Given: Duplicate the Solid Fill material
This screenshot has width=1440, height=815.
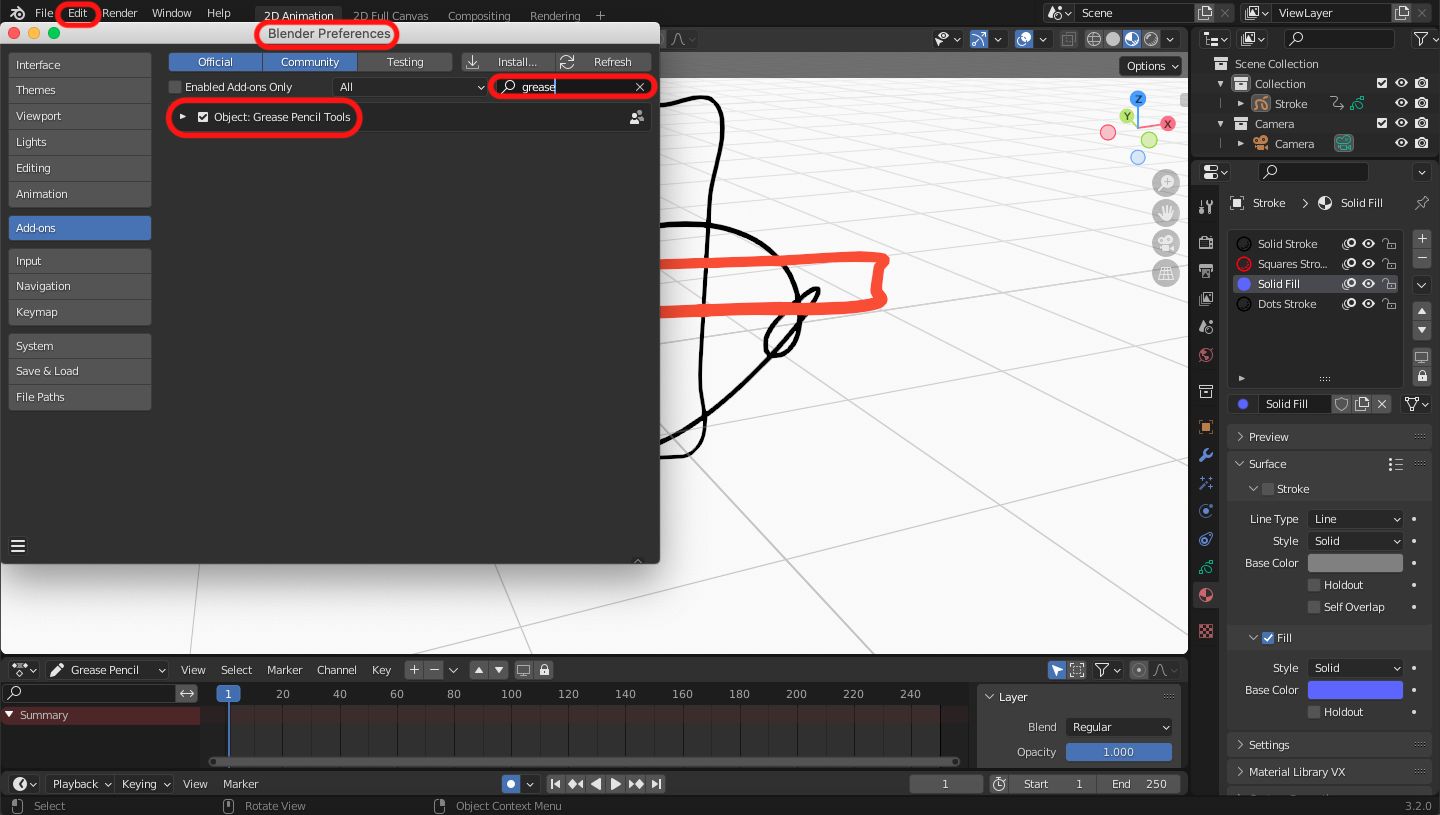Looking at the screenshot, I should tap(1362, 404).
